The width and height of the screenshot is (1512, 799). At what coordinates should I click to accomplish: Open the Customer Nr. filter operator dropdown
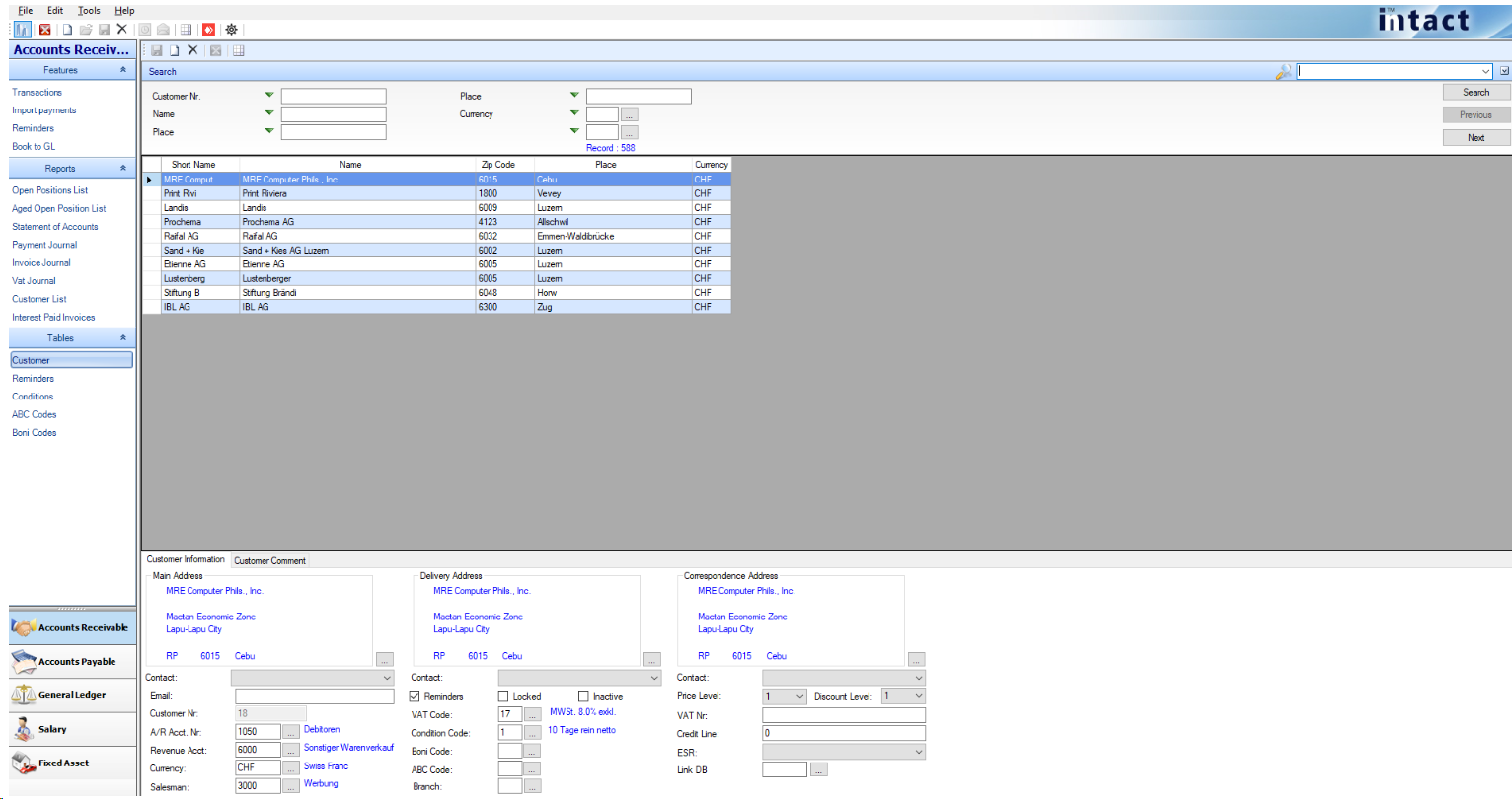point(269,96)
